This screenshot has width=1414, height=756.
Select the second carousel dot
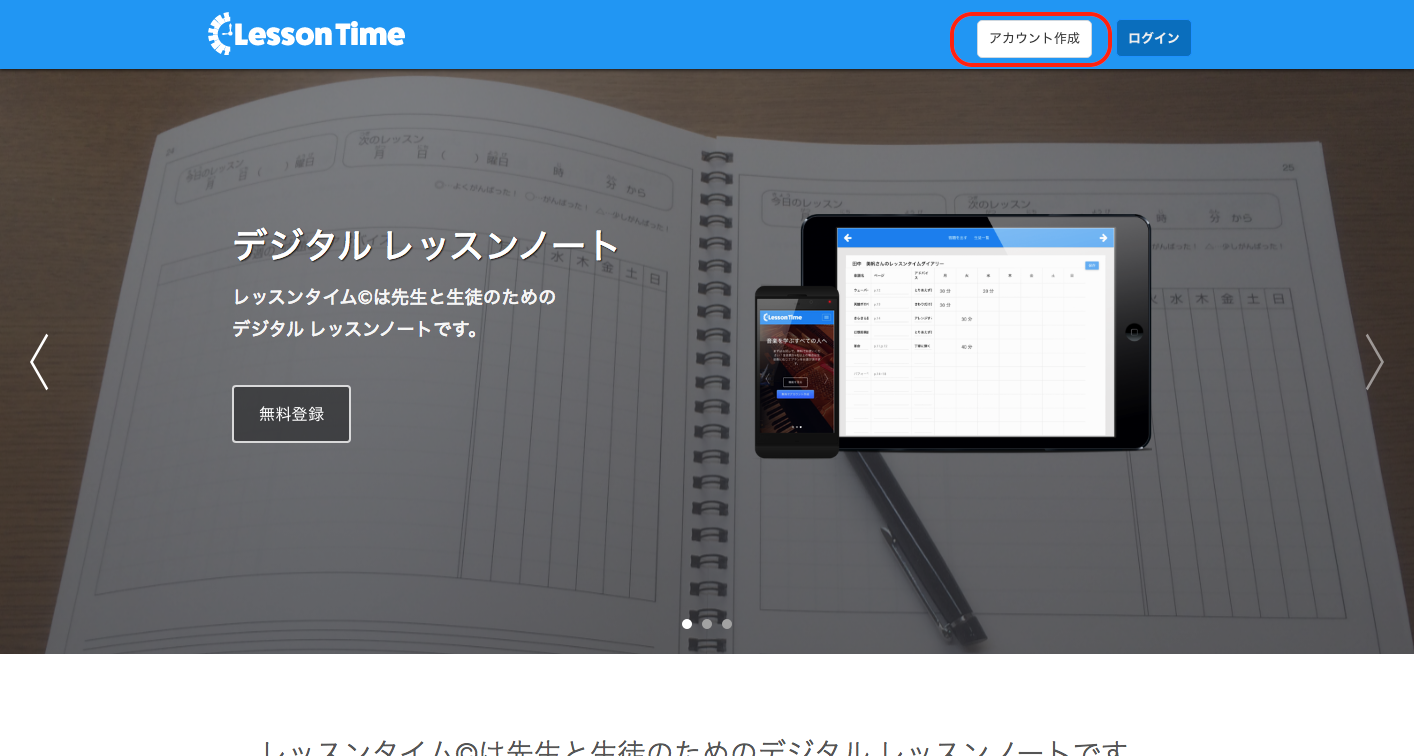point(707,624)
